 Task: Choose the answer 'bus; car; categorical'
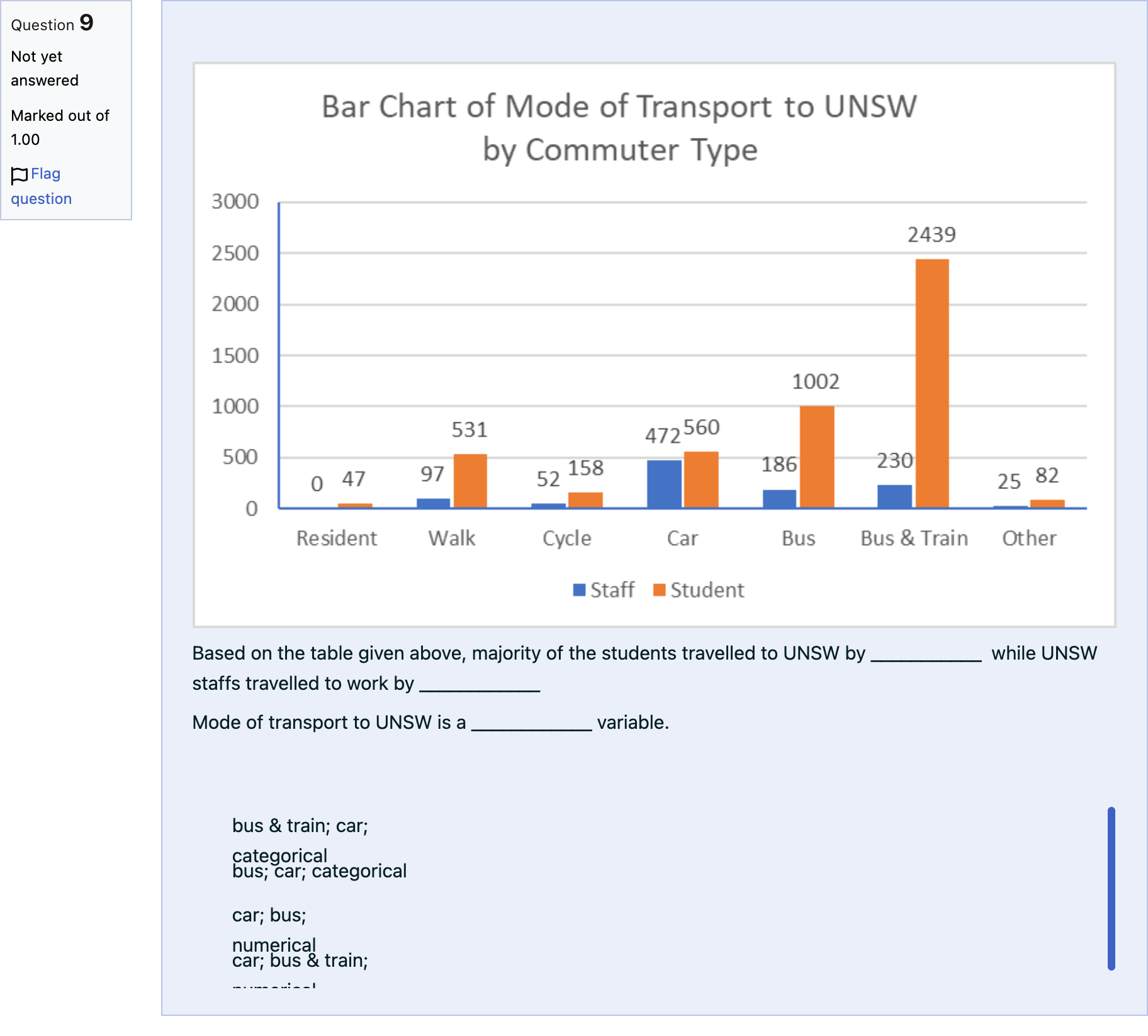[319, 871]
